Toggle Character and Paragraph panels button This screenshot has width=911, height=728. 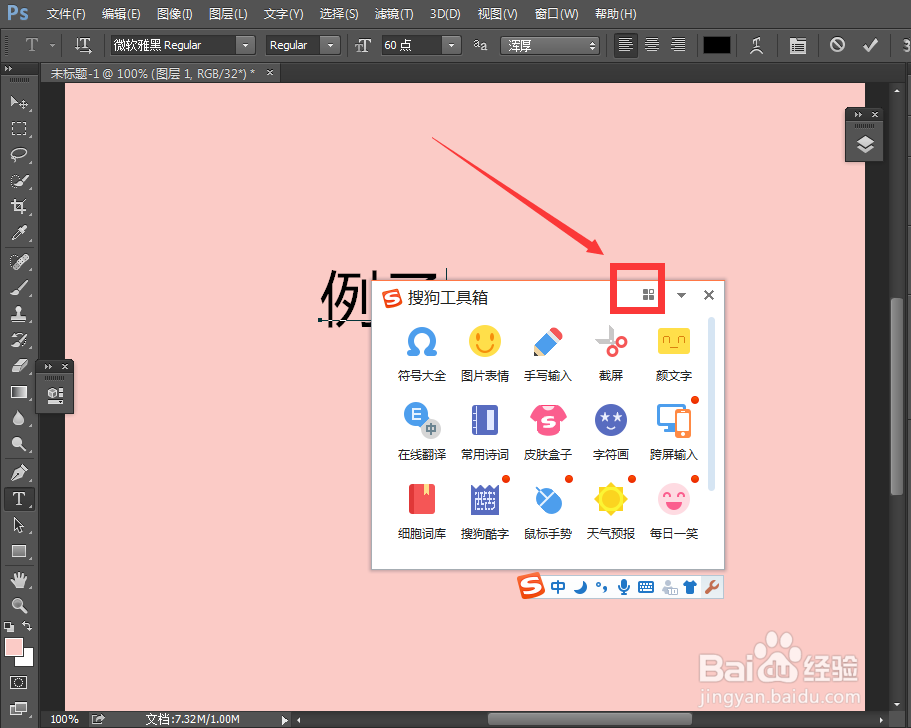(797, 45)
